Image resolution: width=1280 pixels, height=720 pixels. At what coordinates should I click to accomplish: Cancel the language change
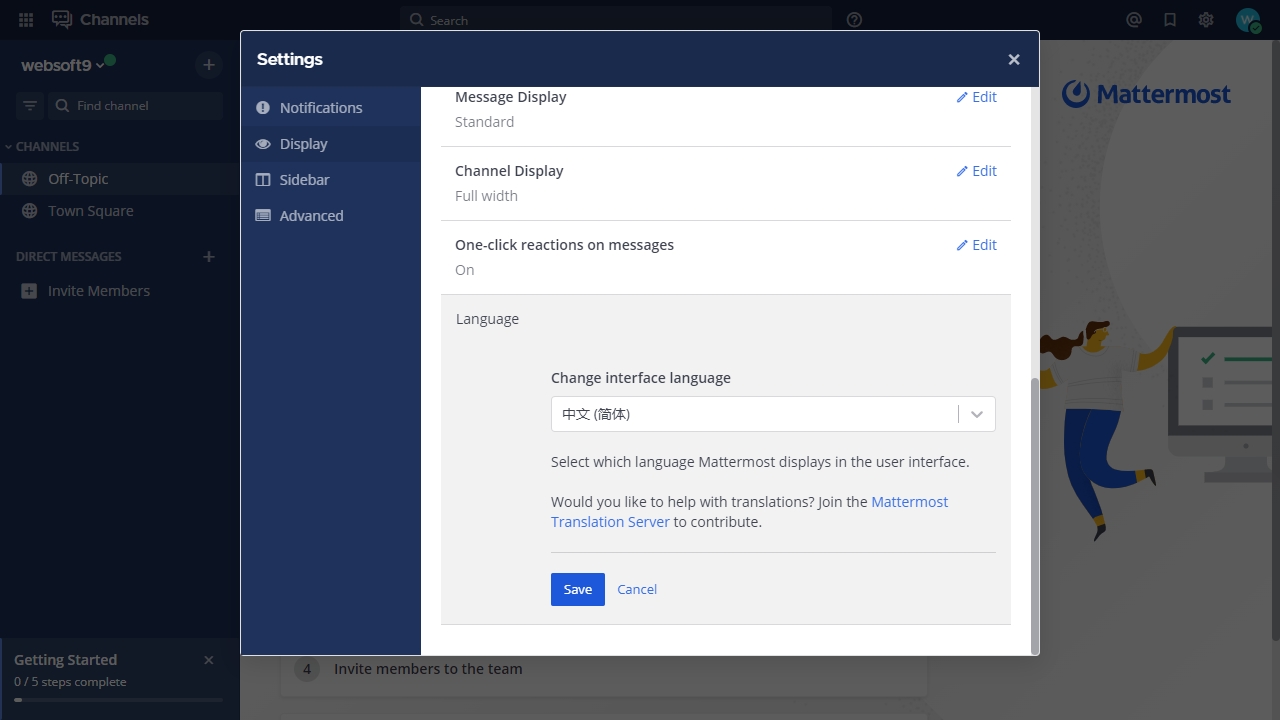point(637,589)
